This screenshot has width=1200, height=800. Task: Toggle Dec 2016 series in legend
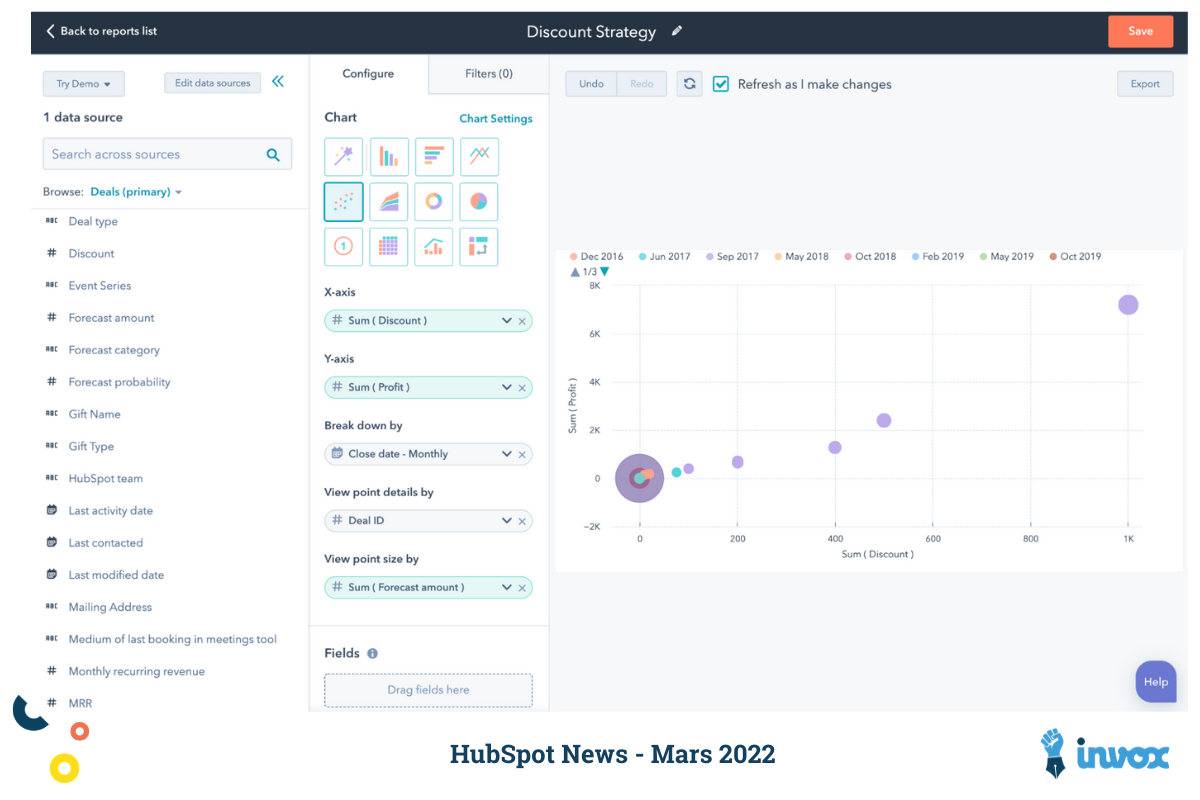[596, 257]
